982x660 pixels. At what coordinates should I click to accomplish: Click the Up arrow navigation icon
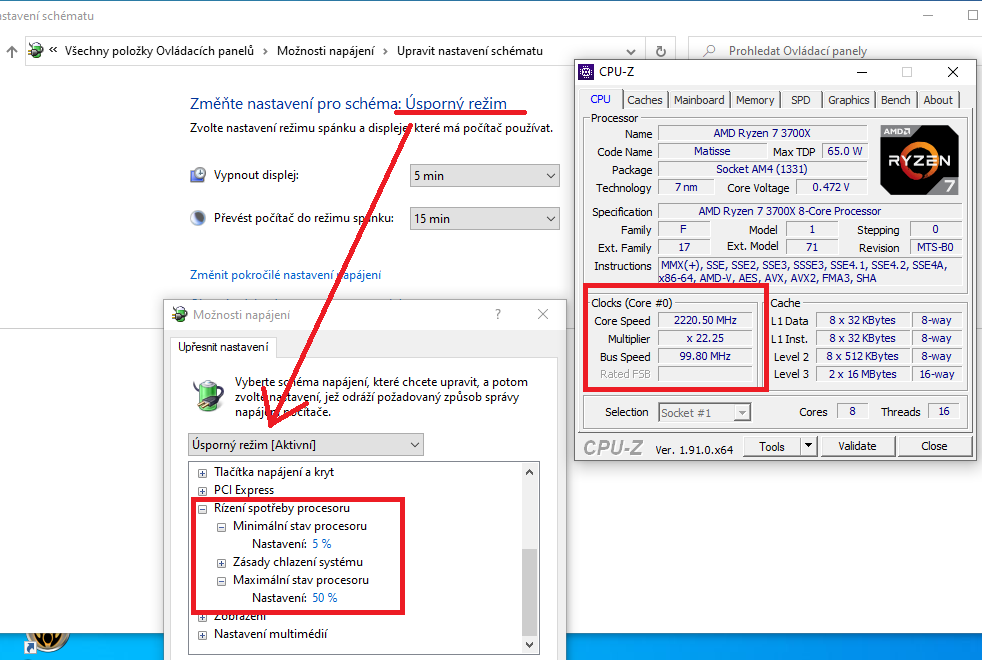click(11, 51)
